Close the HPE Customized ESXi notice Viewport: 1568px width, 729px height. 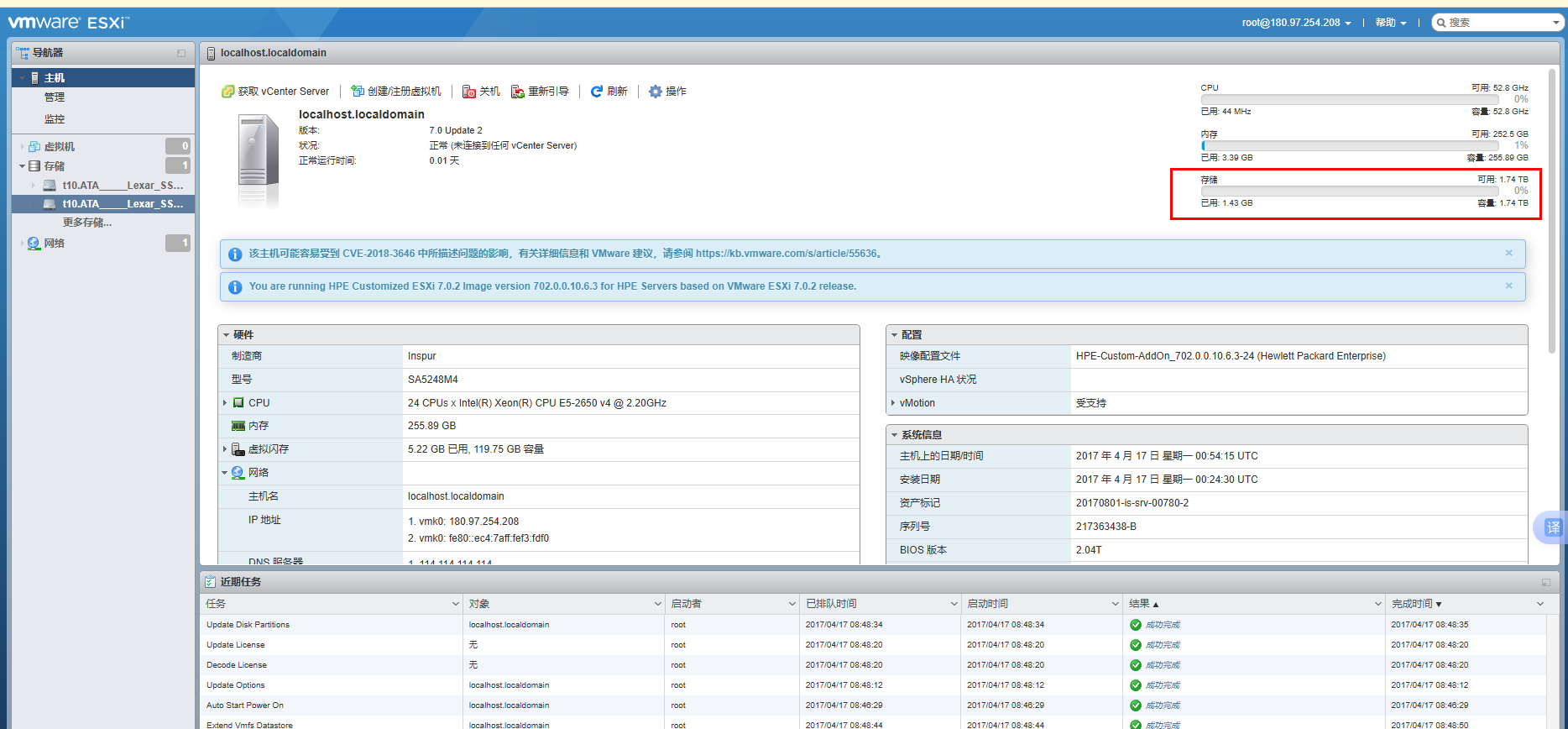pyautogui.click(x=1508, y=286)
